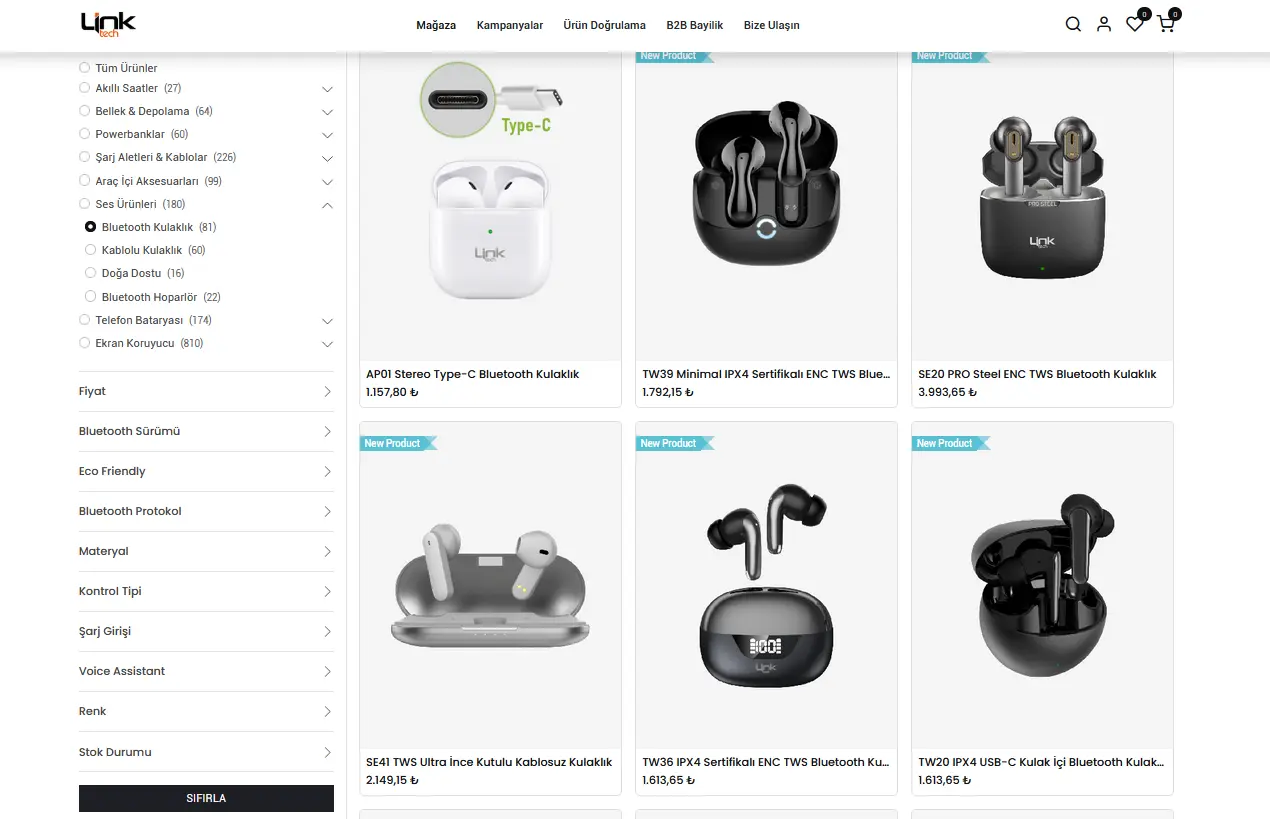Open the user account icon
The image size is (1270, 819).
pos(1104,24)
